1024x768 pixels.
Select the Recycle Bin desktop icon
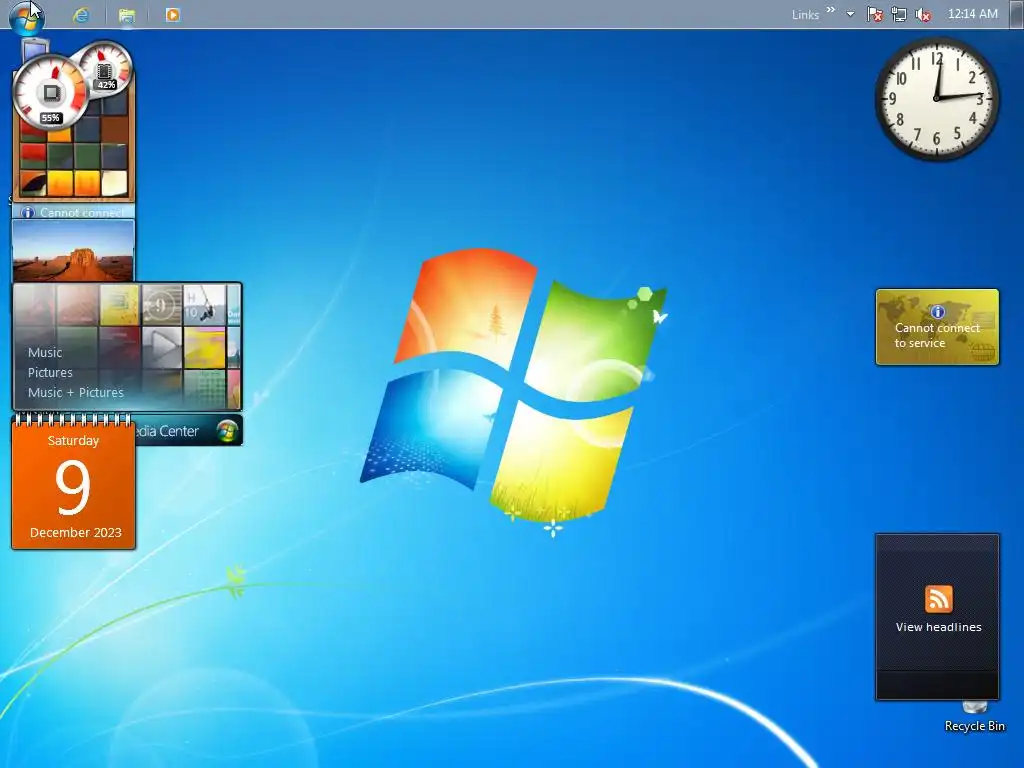click(x=975, y=716)
